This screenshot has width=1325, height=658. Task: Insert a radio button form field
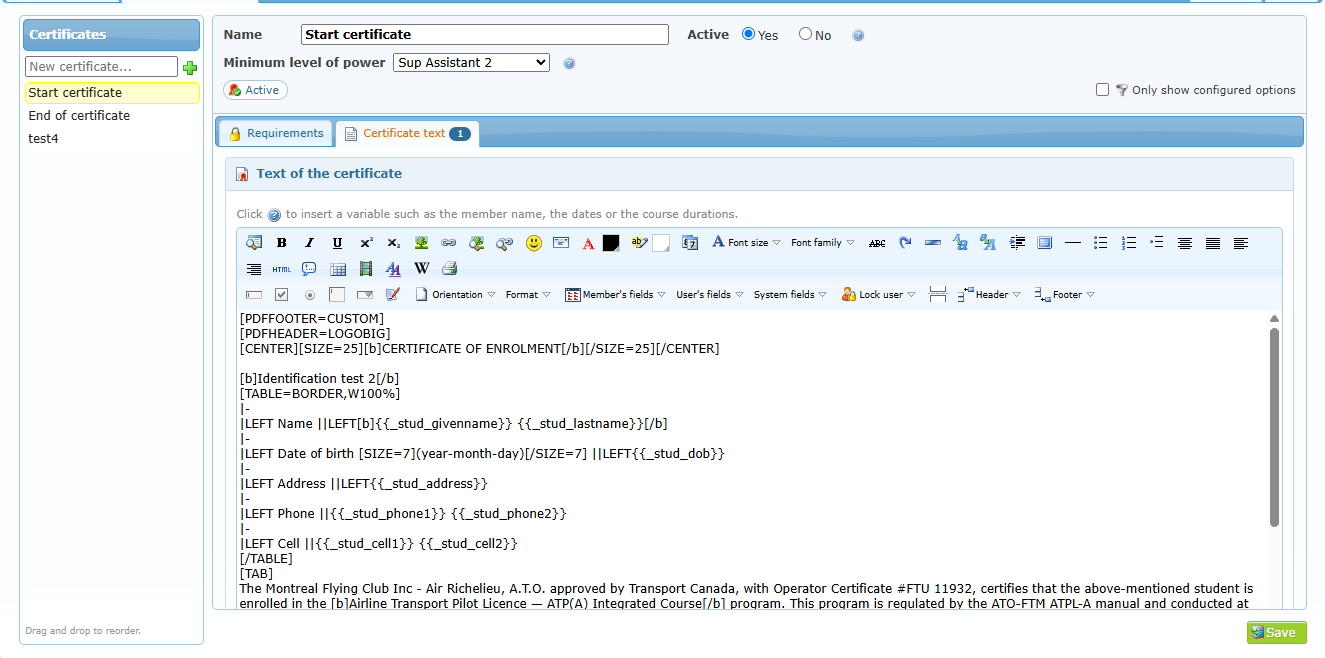coord(310,295)
